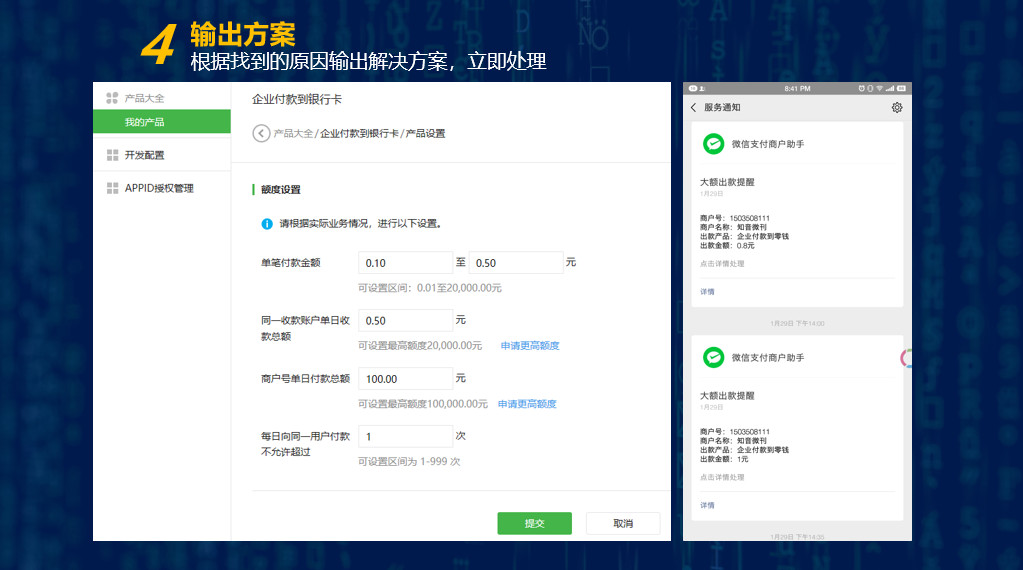
Task: Click the 额度设置 section heading
Action: pos(281,190)
